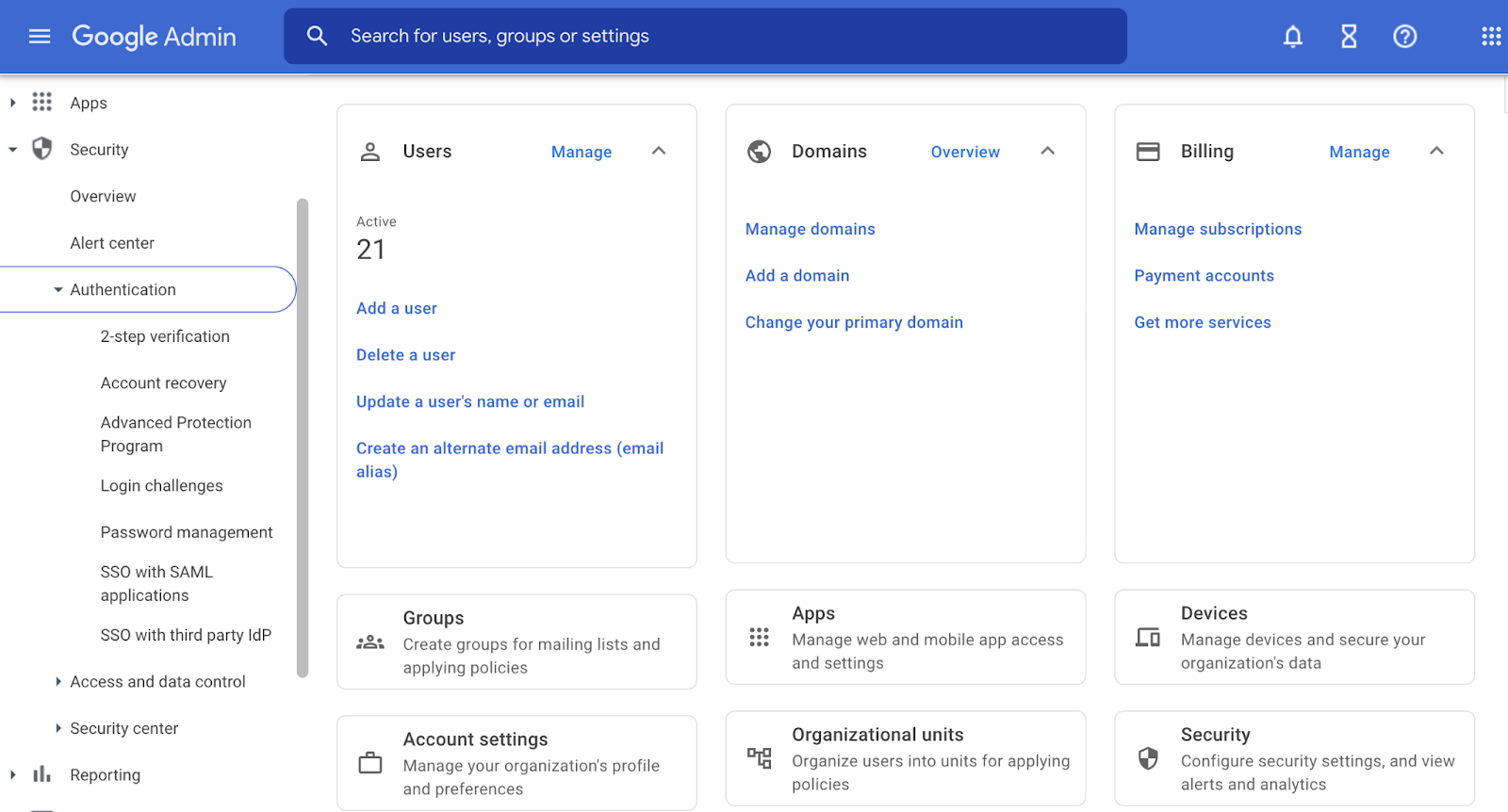Click the Reporting label in sidebar
The height and width of the screenshot is (812, 1508).
click(x=105, y=775)
